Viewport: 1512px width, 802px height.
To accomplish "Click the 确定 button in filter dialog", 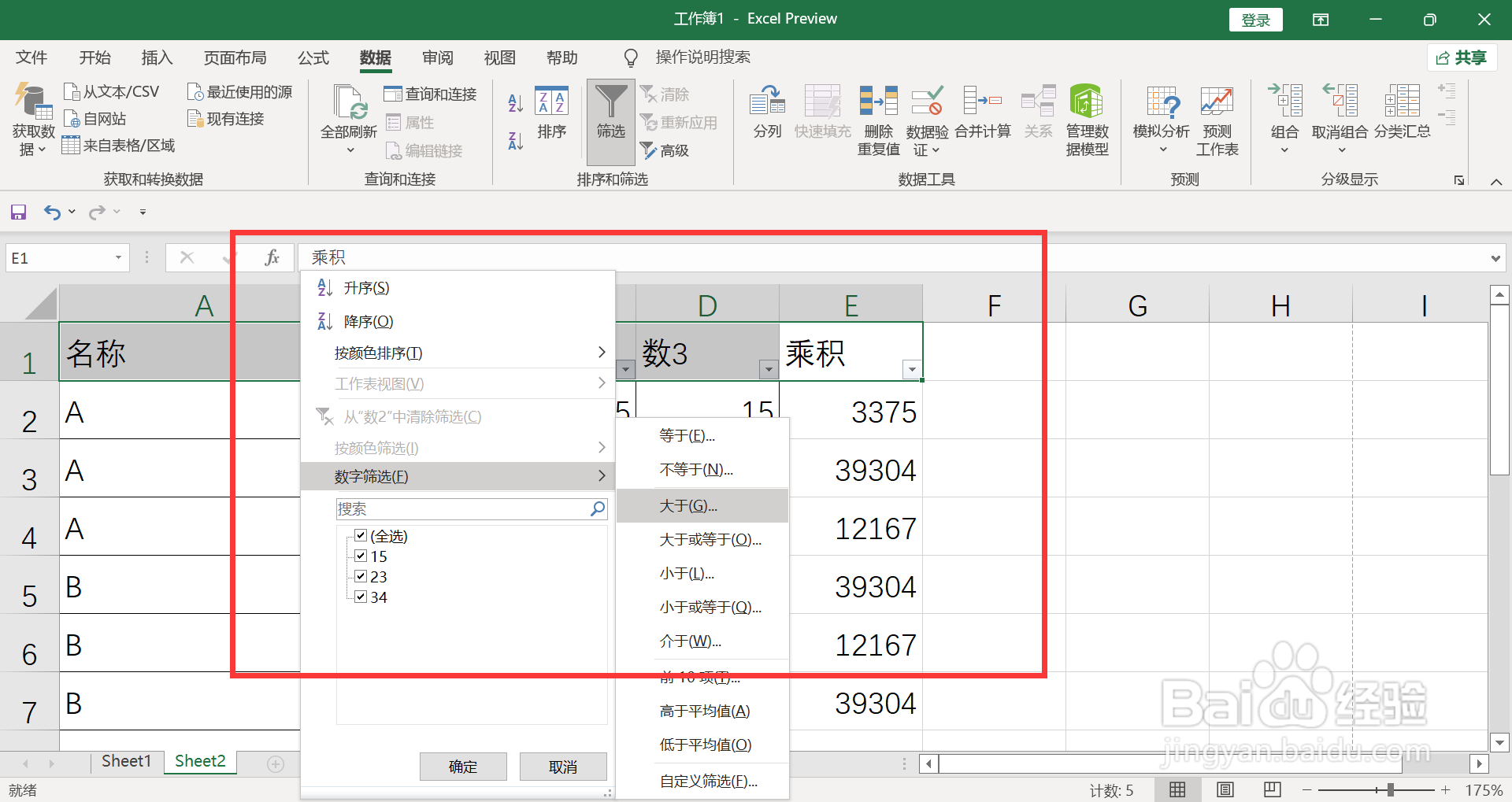I will (x=462, y=766).
